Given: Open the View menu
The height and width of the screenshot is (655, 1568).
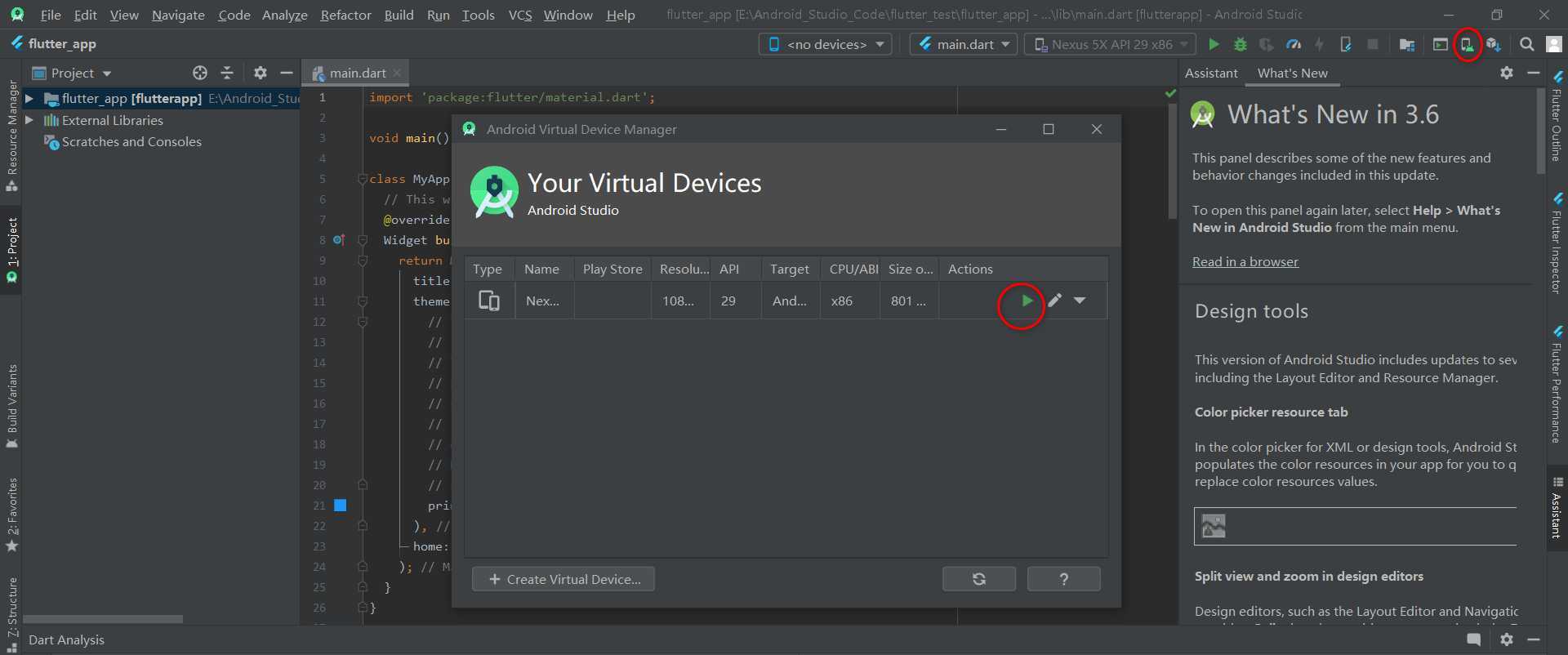Looking at the screenshot, I should point(124,15).
